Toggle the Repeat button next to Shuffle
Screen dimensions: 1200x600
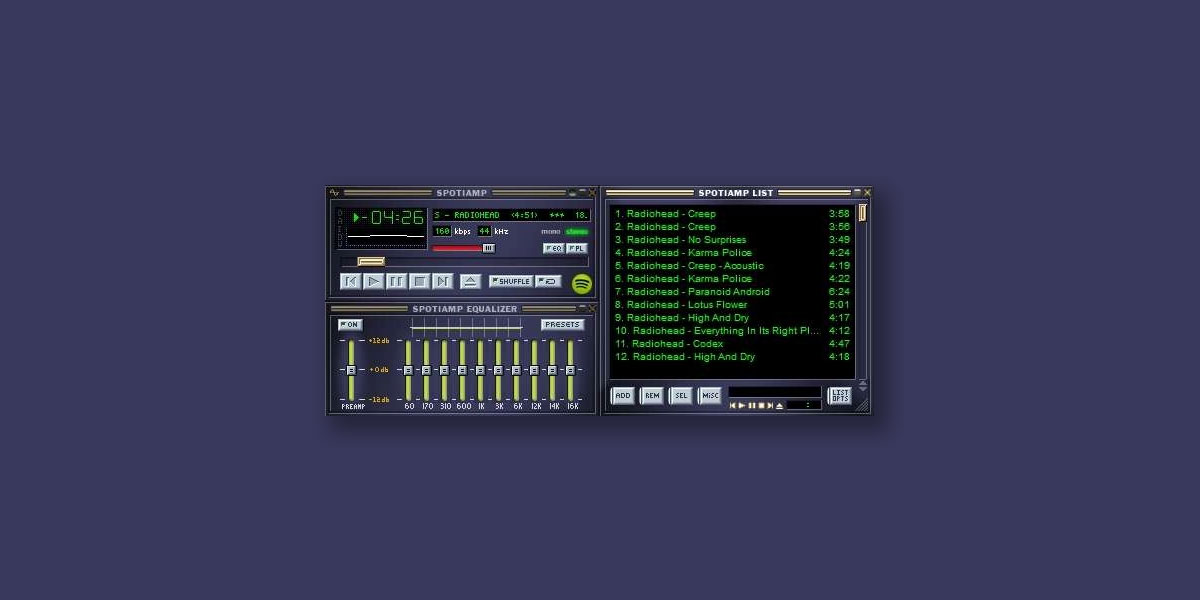click(548, 281)
